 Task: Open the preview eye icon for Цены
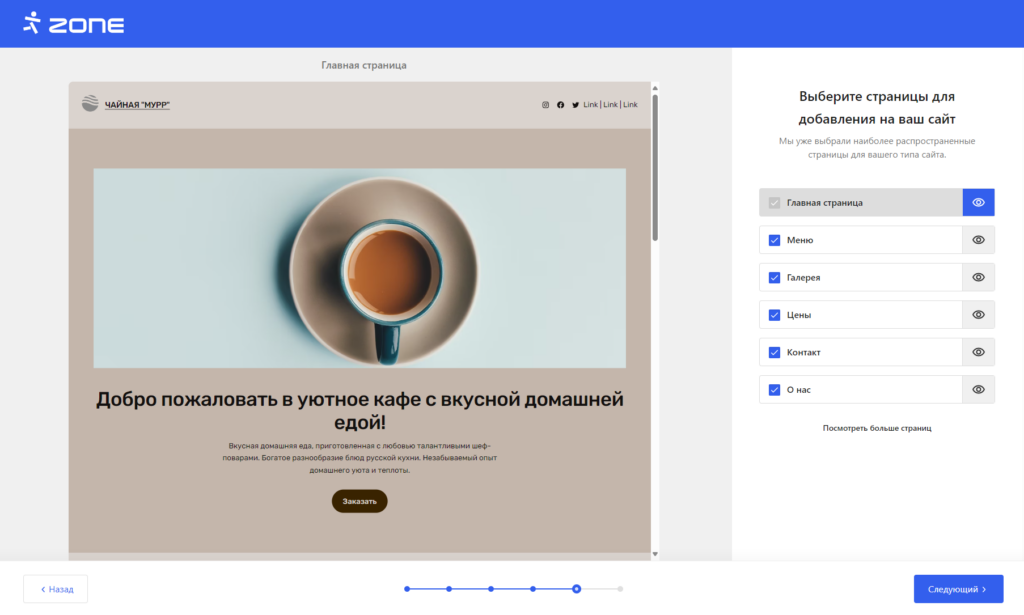click(978, 314)
